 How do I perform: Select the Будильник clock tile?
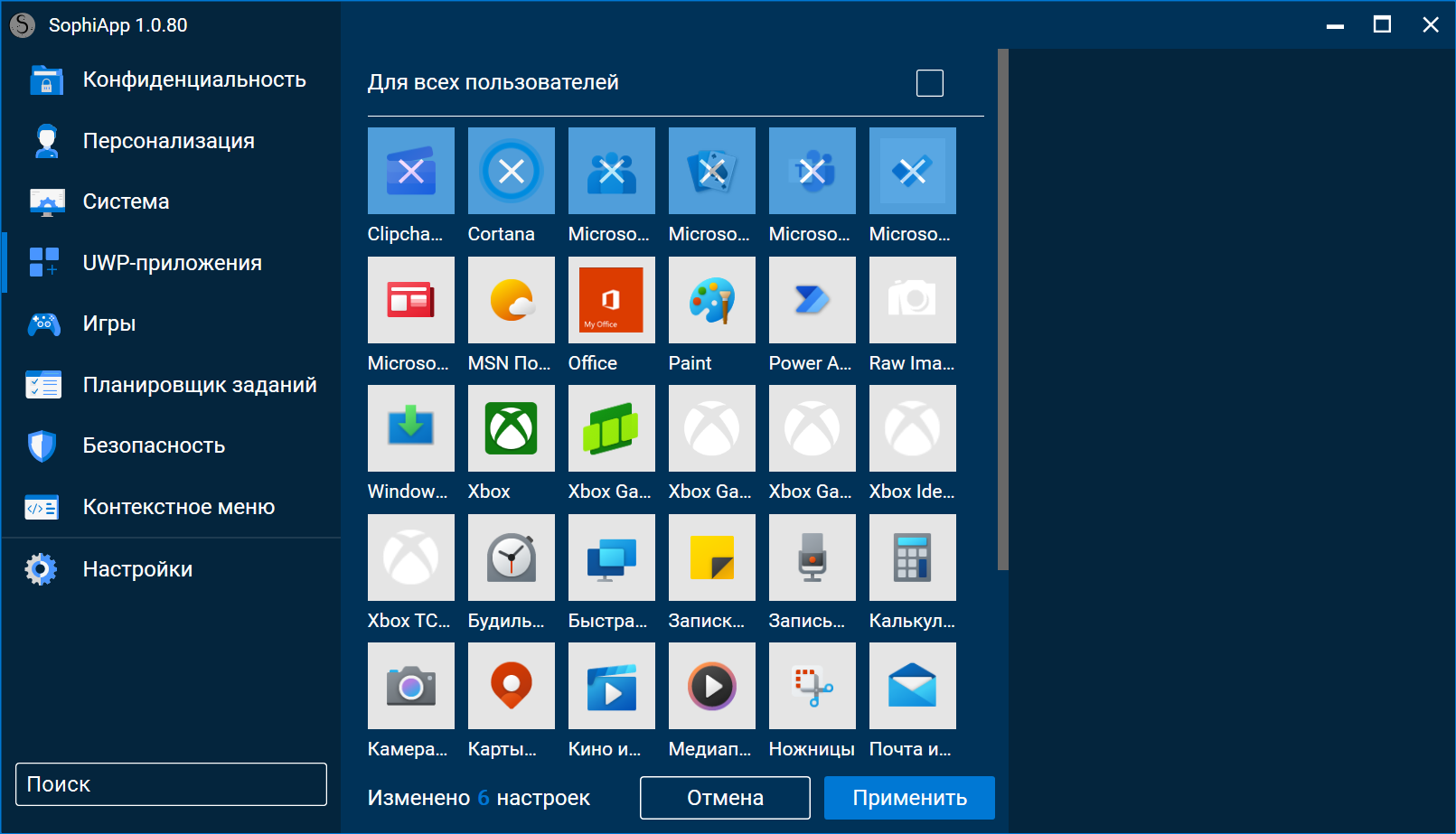[512, 558]
